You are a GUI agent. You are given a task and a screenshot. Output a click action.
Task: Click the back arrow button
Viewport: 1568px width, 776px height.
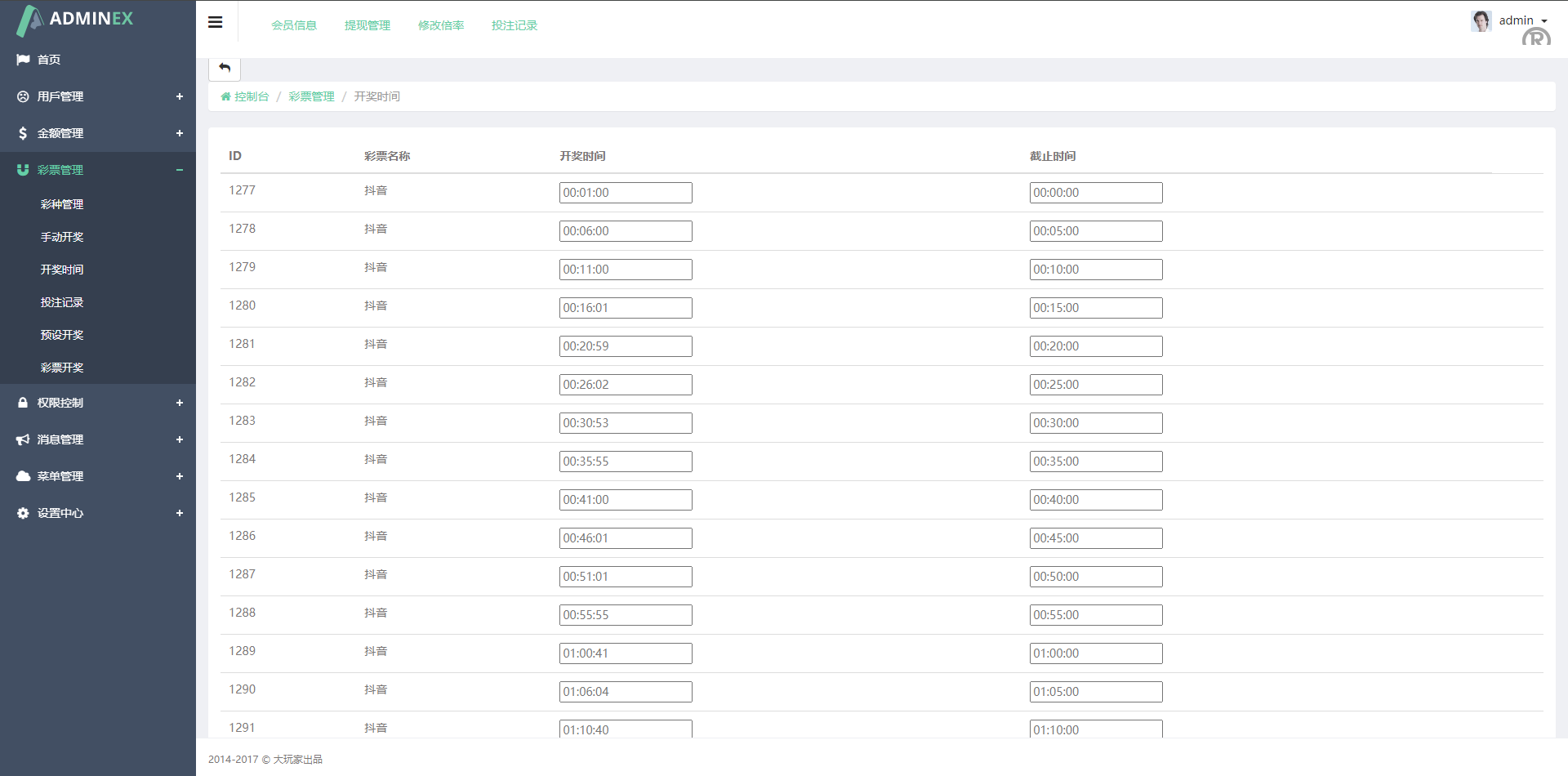click(225, 68)
